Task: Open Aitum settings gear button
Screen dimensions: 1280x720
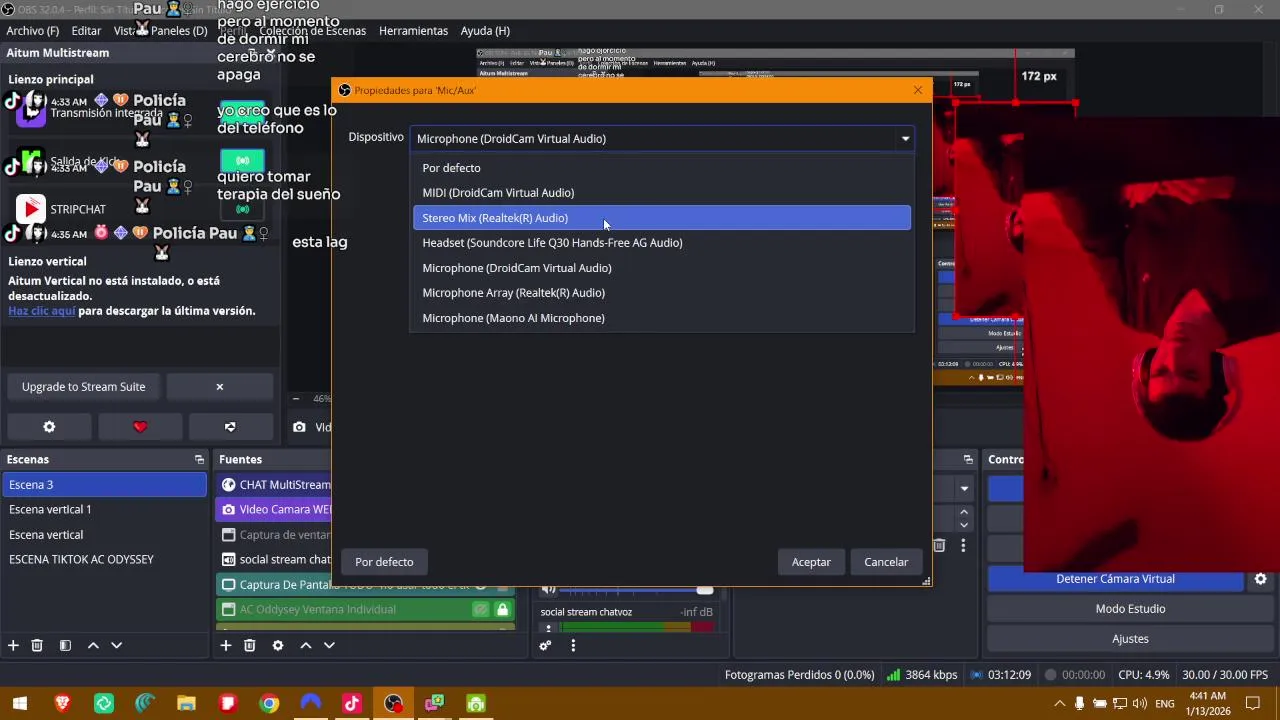Action: pyautogui.click(x=49, y=427)
